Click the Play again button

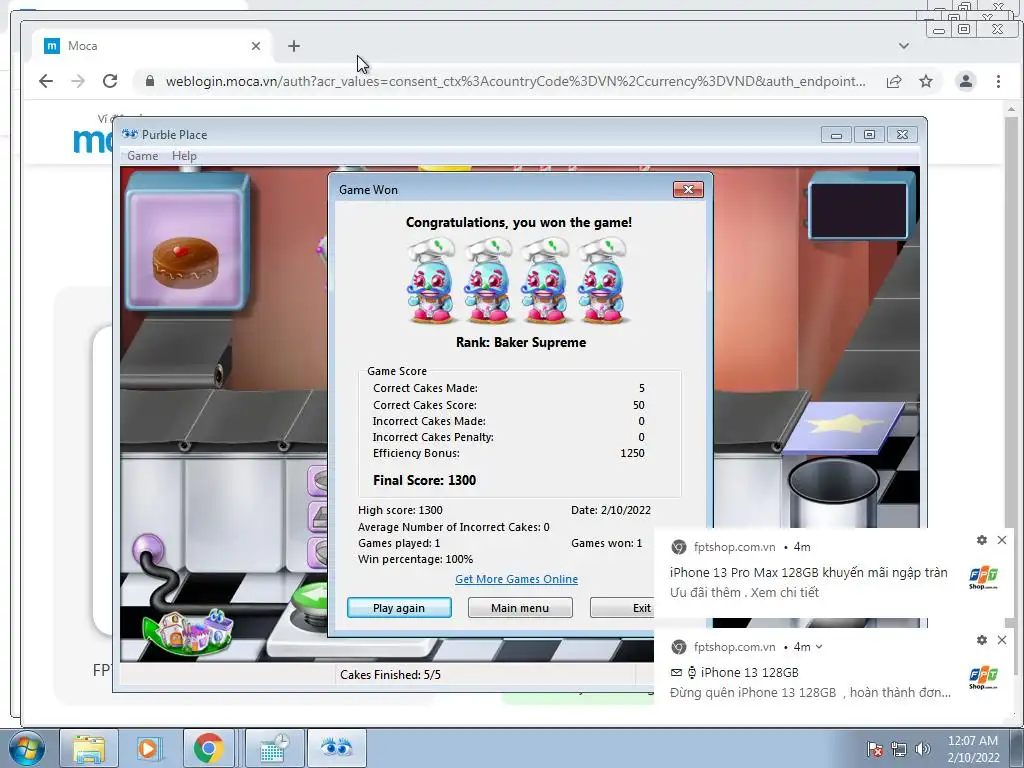(x=399, y=607)
